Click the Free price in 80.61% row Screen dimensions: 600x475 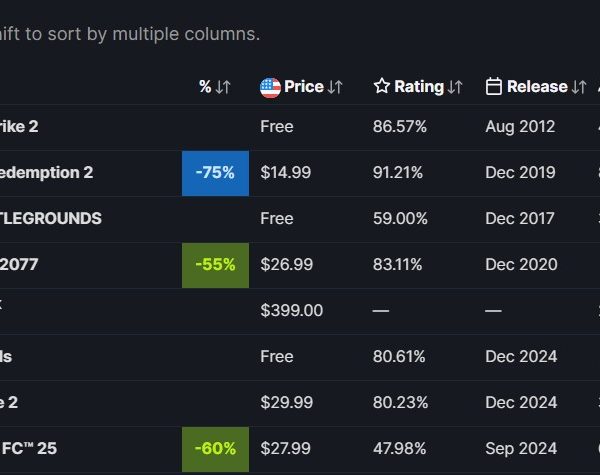(x=277, y=357)
